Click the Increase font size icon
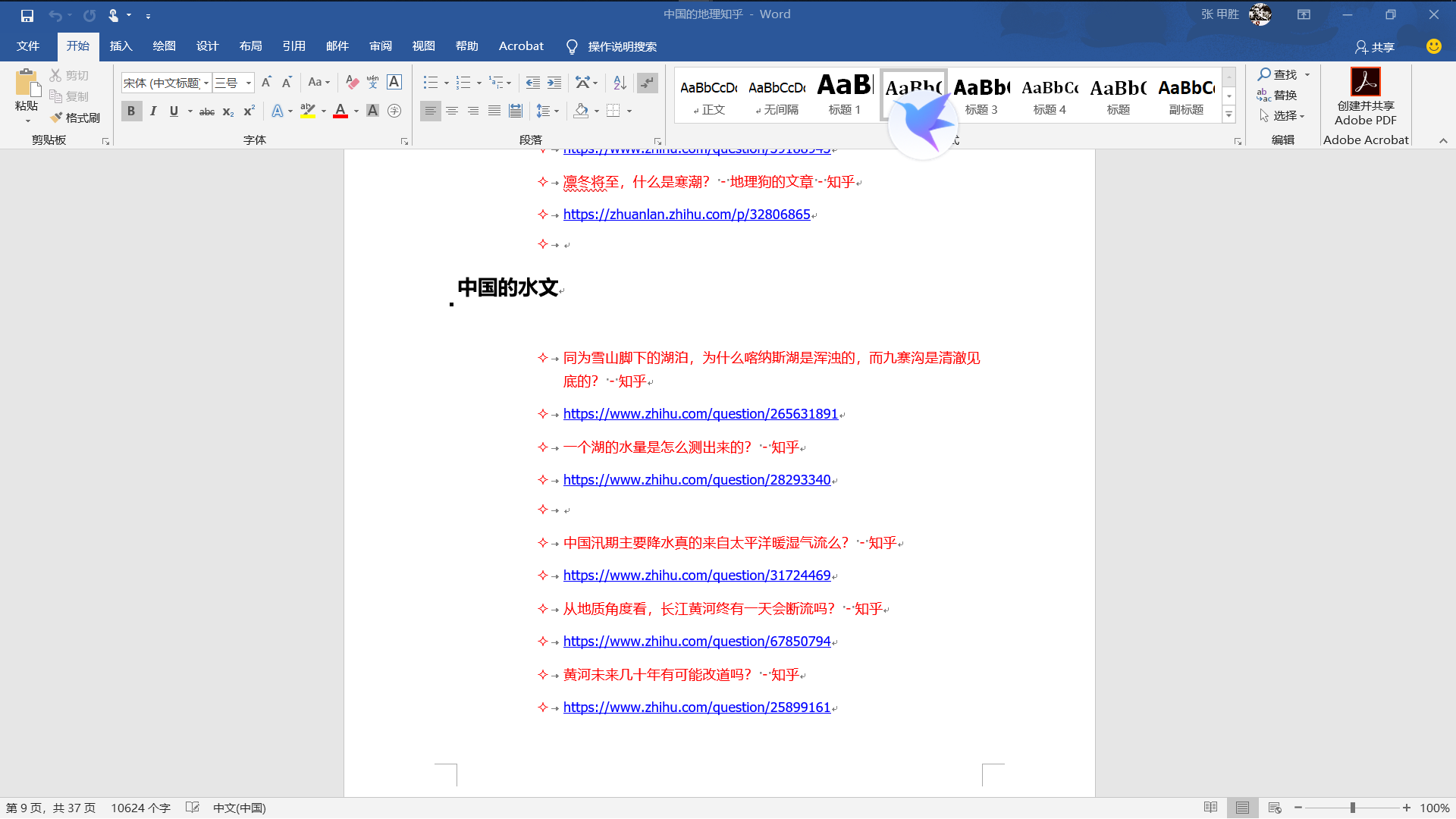 [266, 82]
